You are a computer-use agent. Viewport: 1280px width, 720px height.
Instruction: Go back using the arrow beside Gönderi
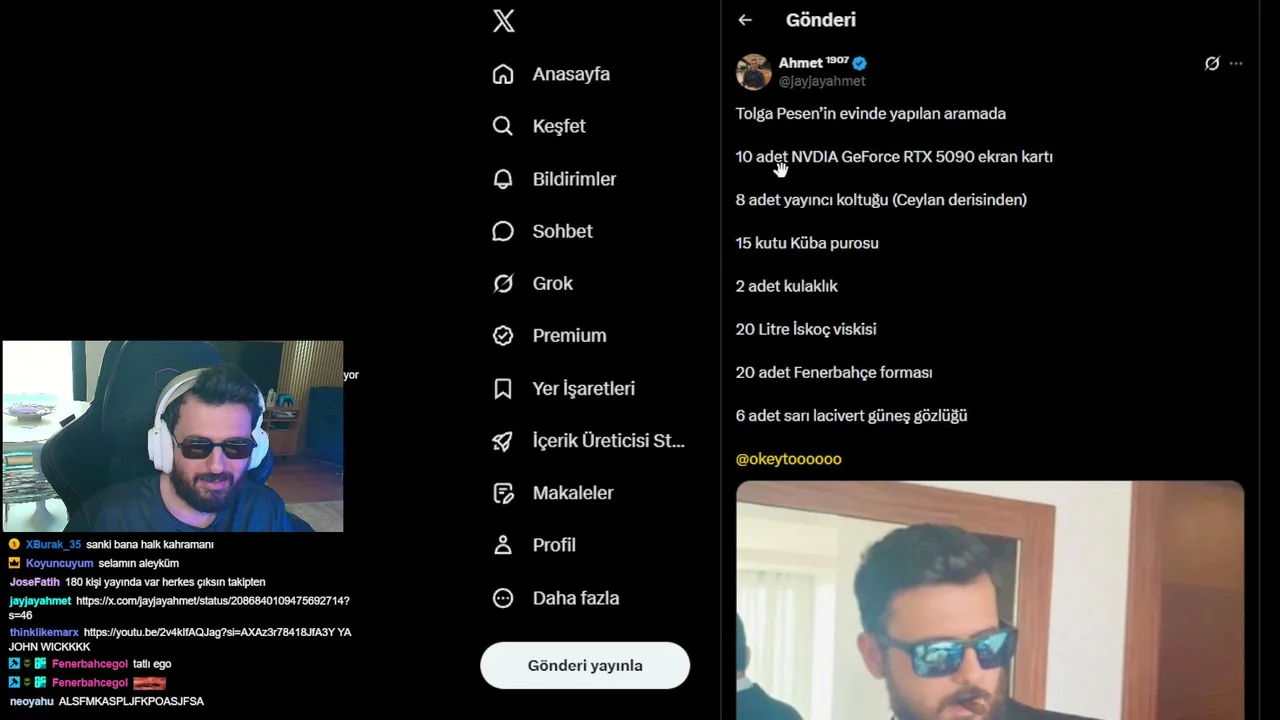point(745,20)
